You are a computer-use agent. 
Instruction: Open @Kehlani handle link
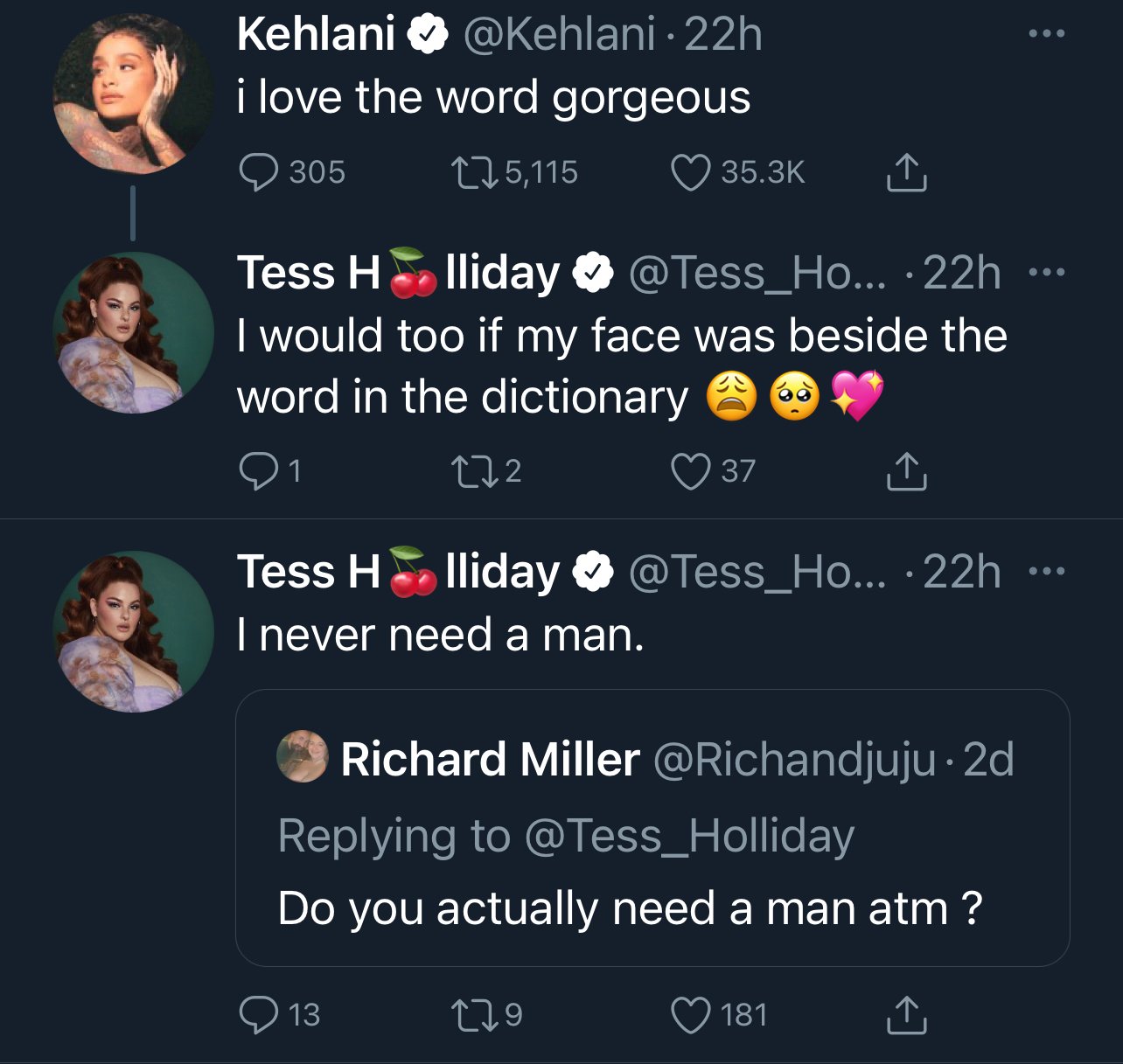pos(559,35)
